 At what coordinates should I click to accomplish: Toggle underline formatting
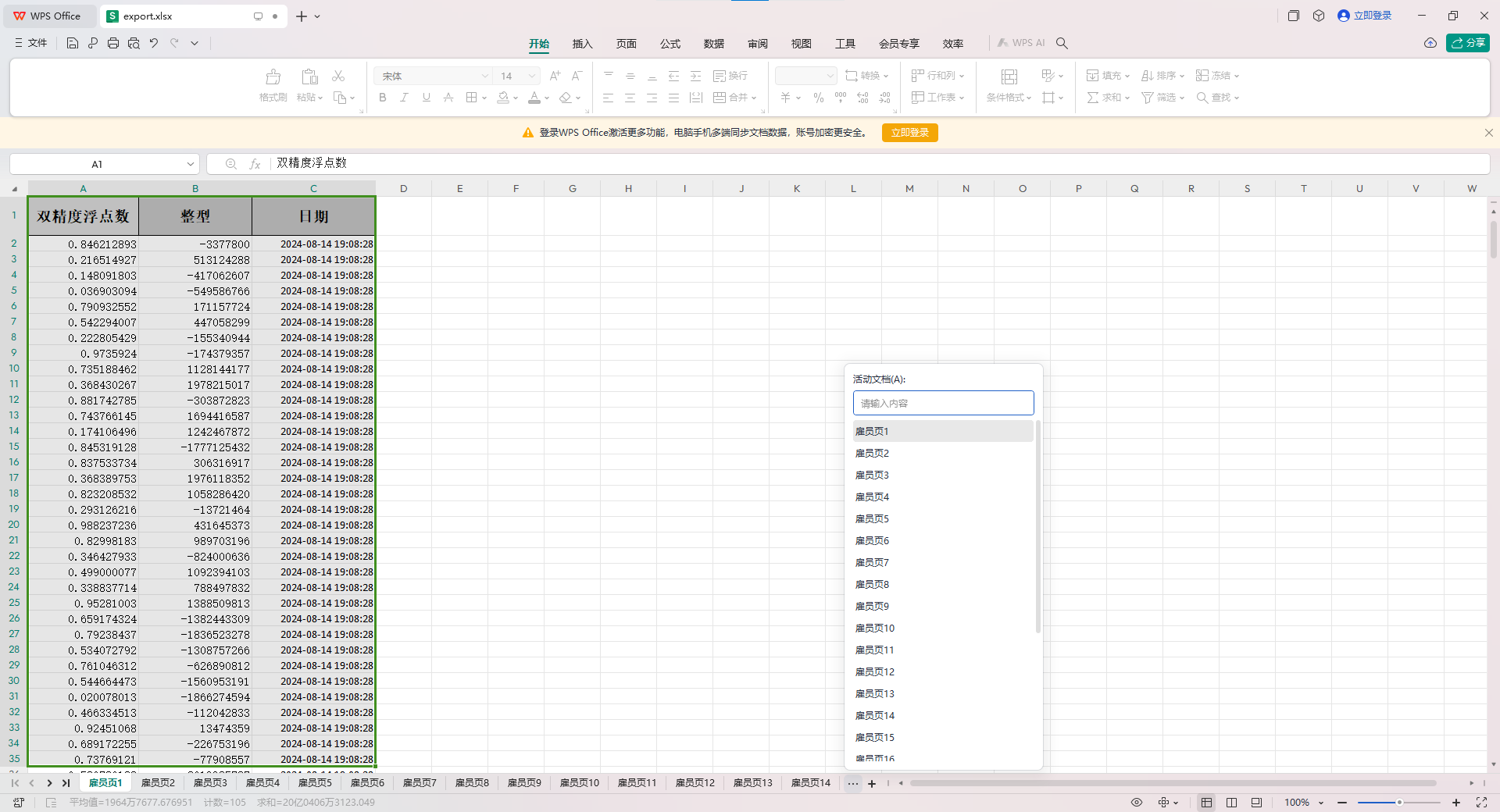tap(426, 98)
